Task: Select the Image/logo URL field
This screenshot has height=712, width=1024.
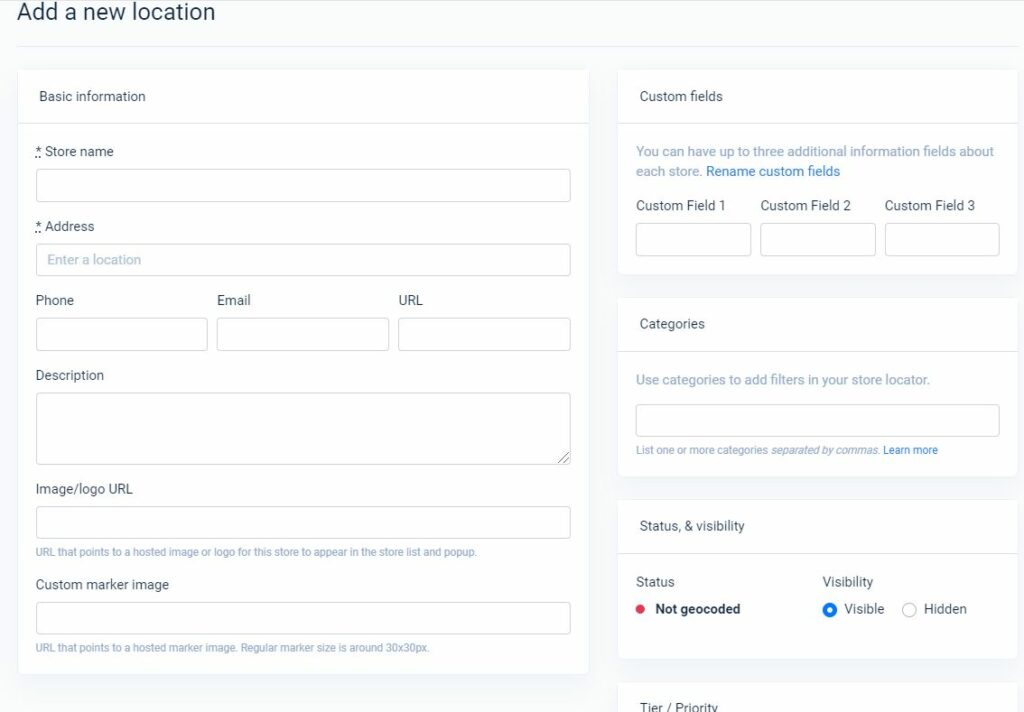Action: coord(302,522)
